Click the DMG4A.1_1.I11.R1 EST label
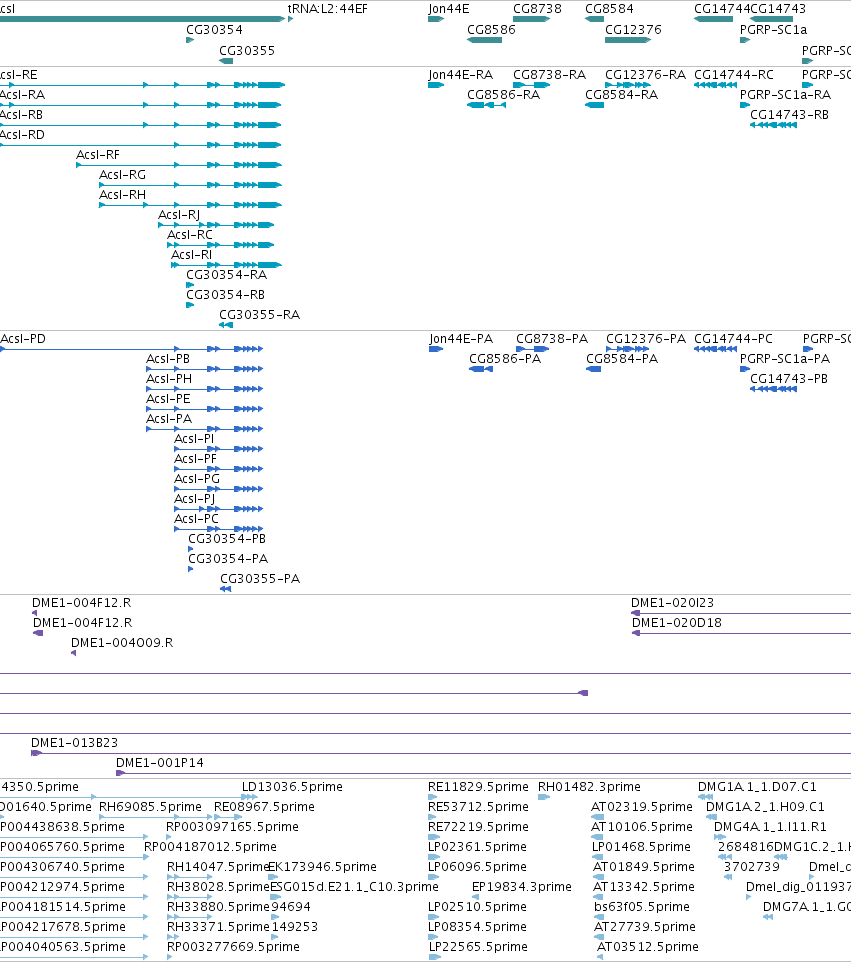Viewport: 851px width, 962px height. pos(770,826)
